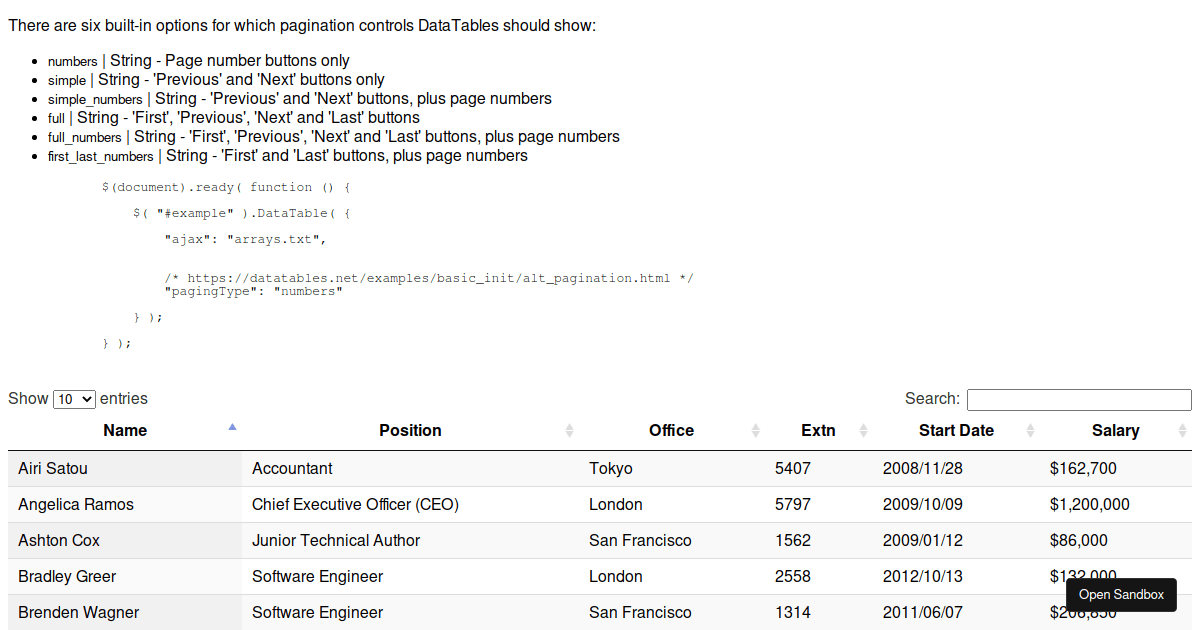Viewport: 1200px width, 630px height.
Task: Click the Tokyo office cell
Action: (x=611, y=468)
